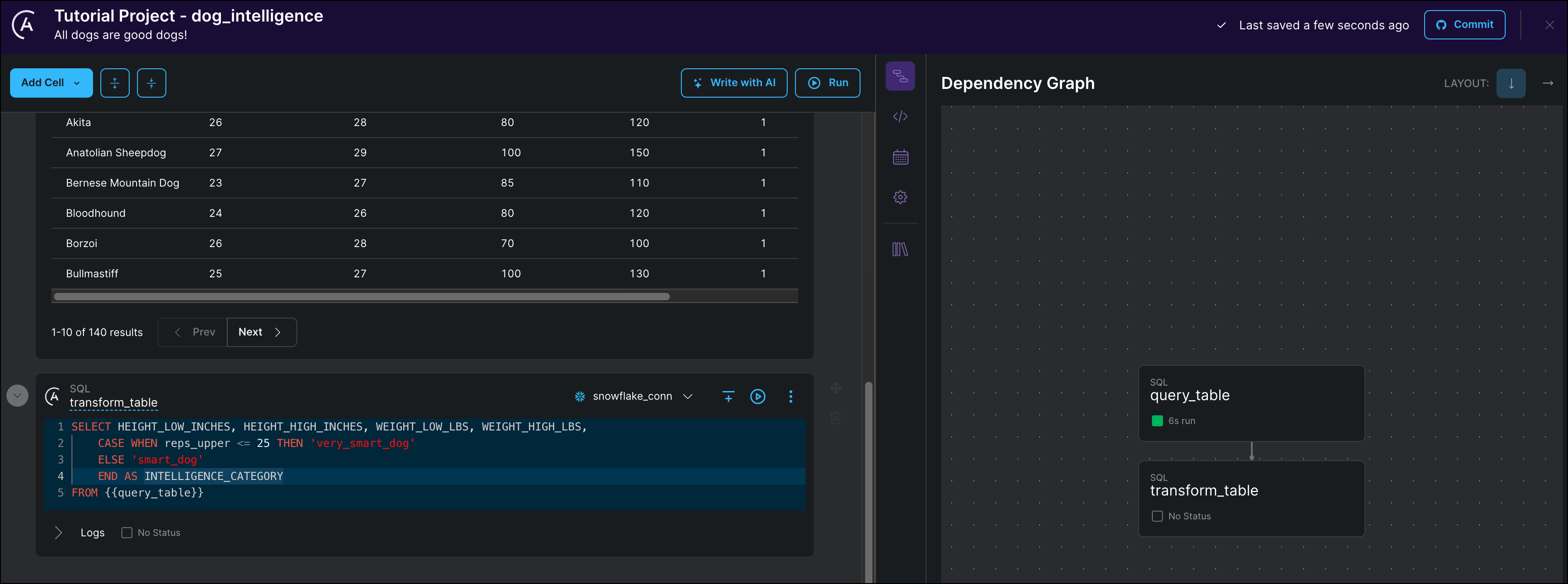Collapse the transform_table cell
This screenshot has width=1568, height=584.
[x=17, y=395]
